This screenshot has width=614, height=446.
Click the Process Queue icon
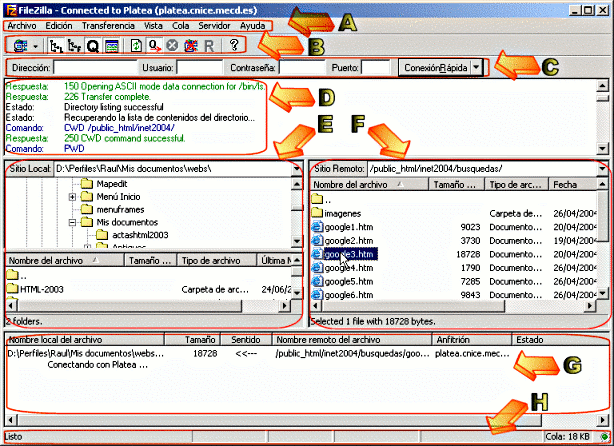[154, 45]
